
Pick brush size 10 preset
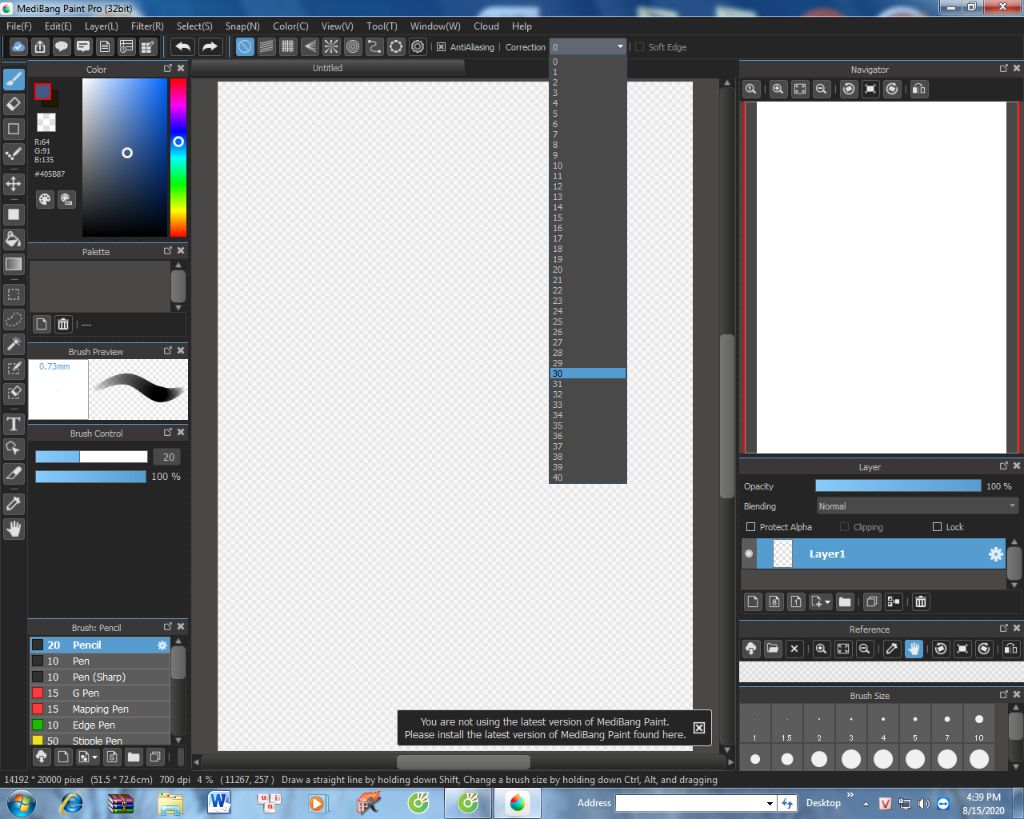tap(978, 725)
